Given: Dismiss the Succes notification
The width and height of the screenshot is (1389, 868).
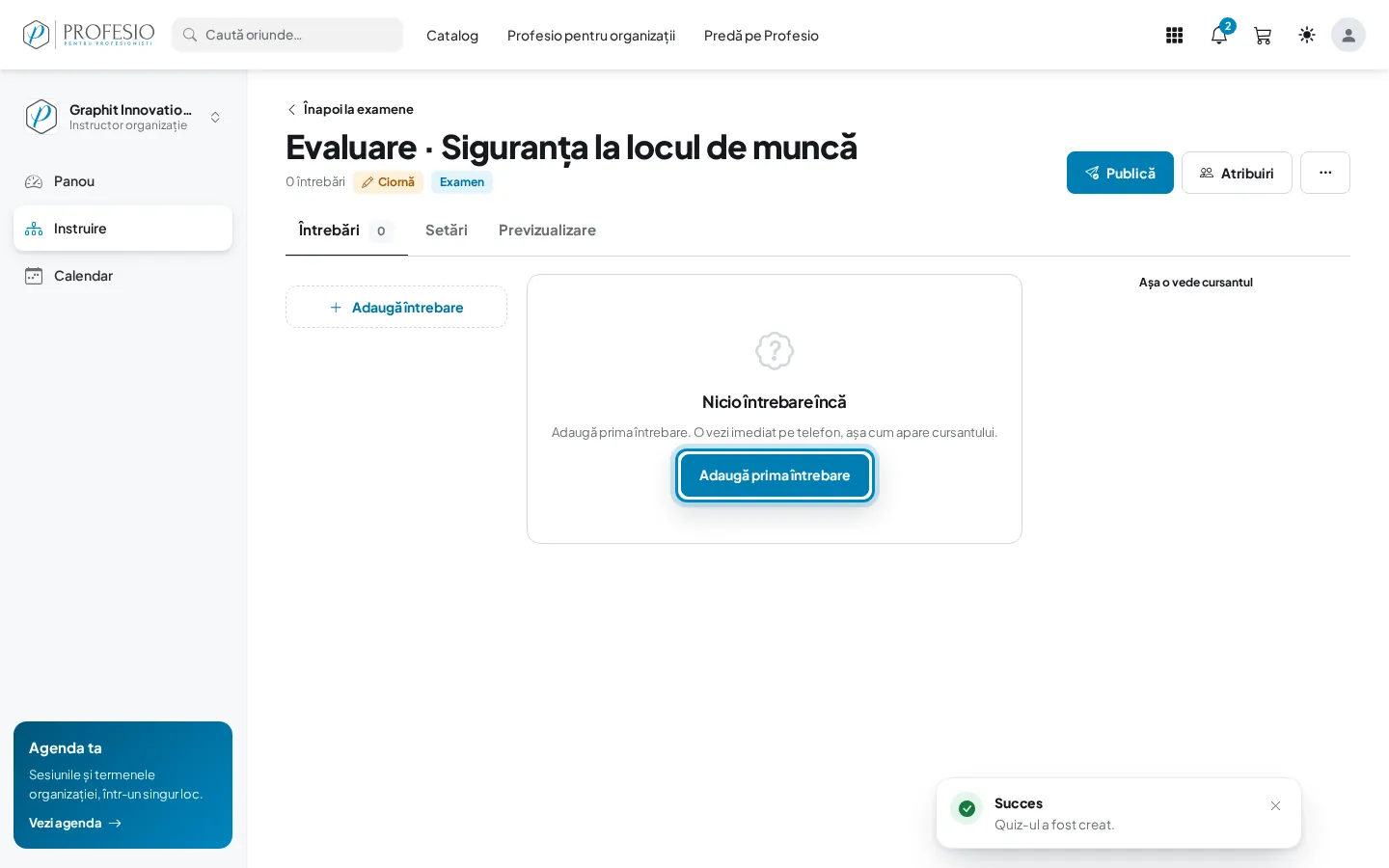Looking at the screenshot, I should click(1275, 805).
